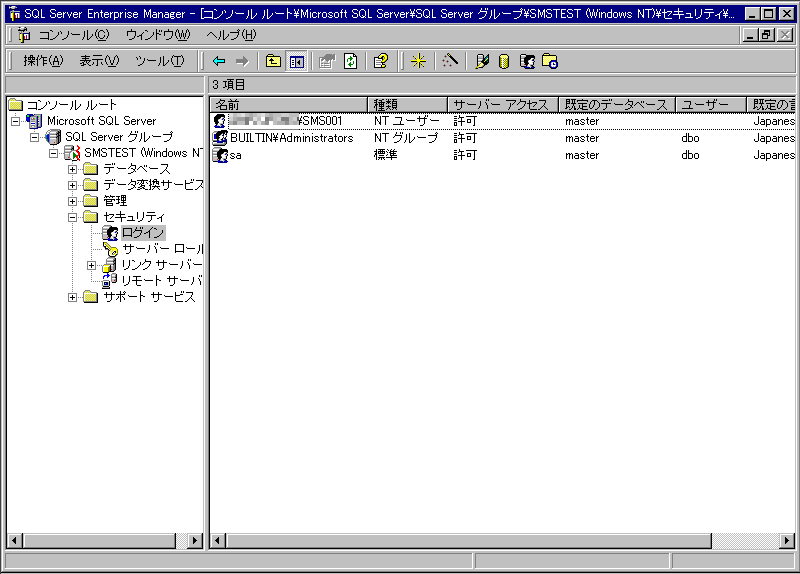
Task: Click the Properties toolbar icon
Action: point(327,61)
